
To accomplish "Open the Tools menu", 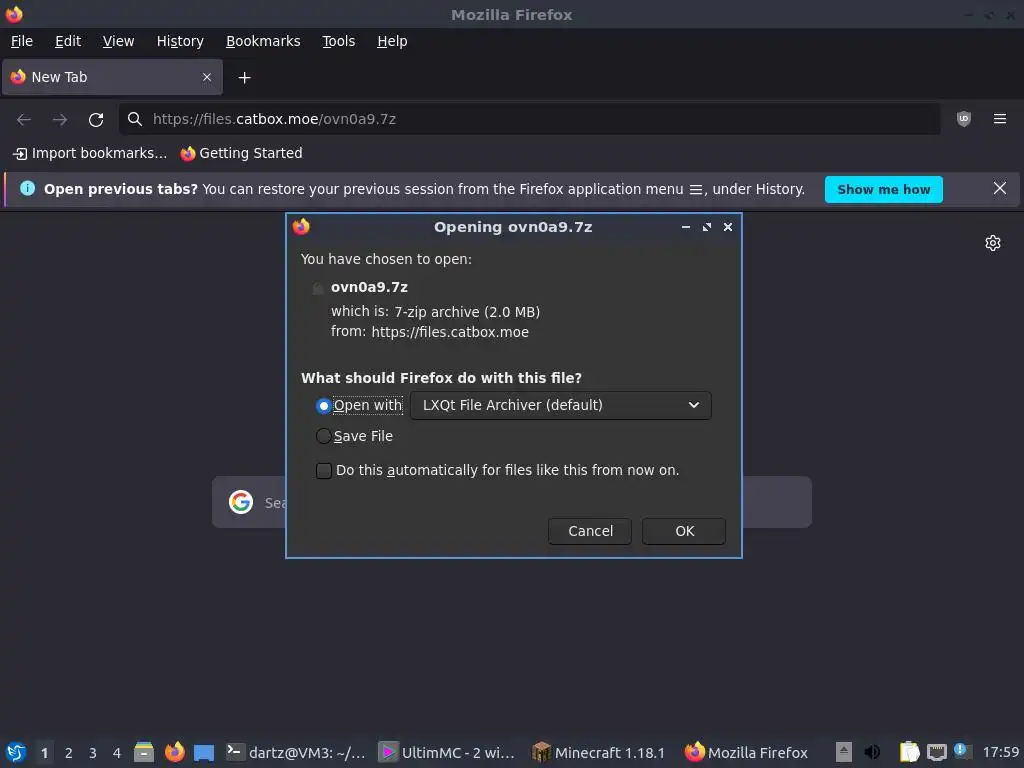I will click(x=338, y=41).
